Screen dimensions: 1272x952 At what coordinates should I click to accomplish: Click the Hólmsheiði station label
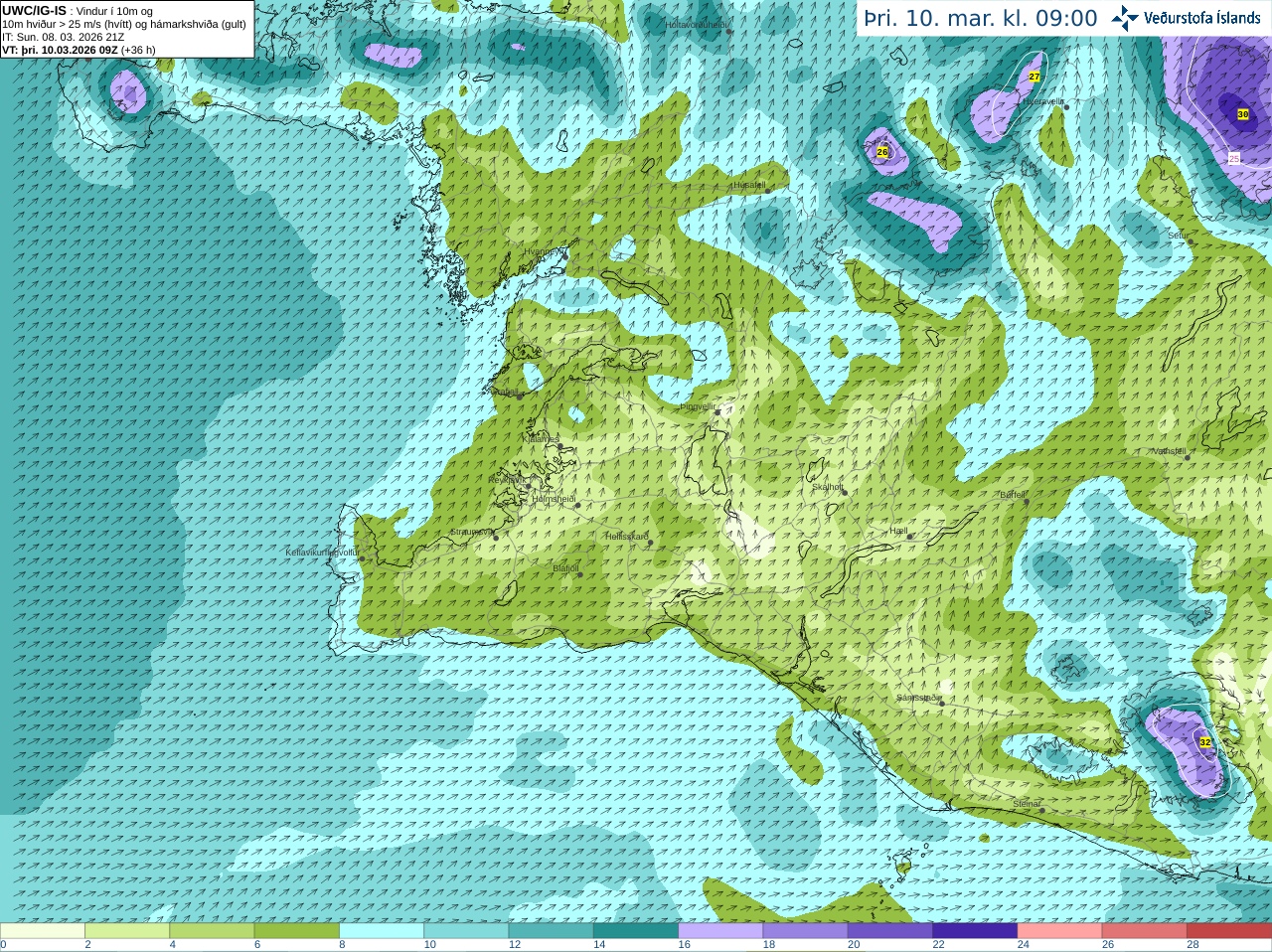554,499
